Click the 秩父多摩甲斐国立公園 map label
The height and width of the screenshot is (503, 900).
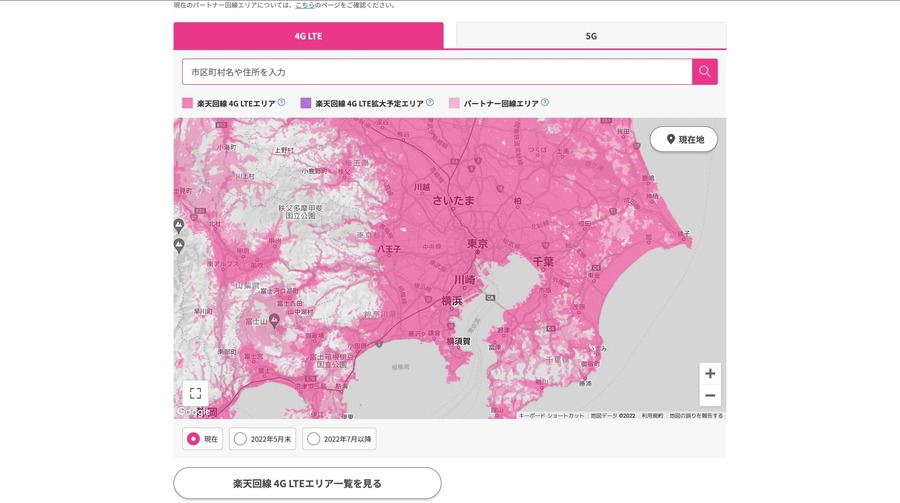[300, 212]
